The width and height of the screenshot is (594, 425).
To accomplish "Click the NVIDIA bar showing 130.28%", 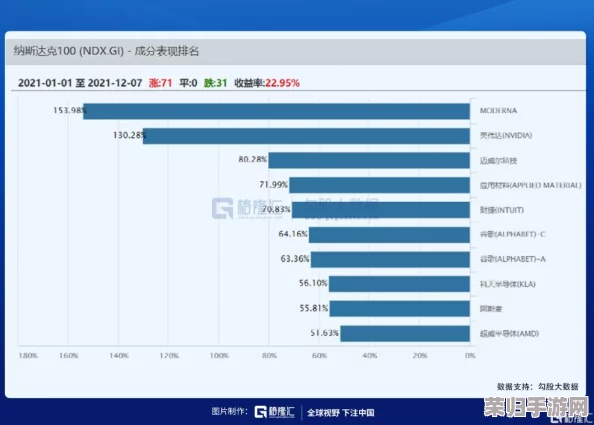I will point(306,136).
